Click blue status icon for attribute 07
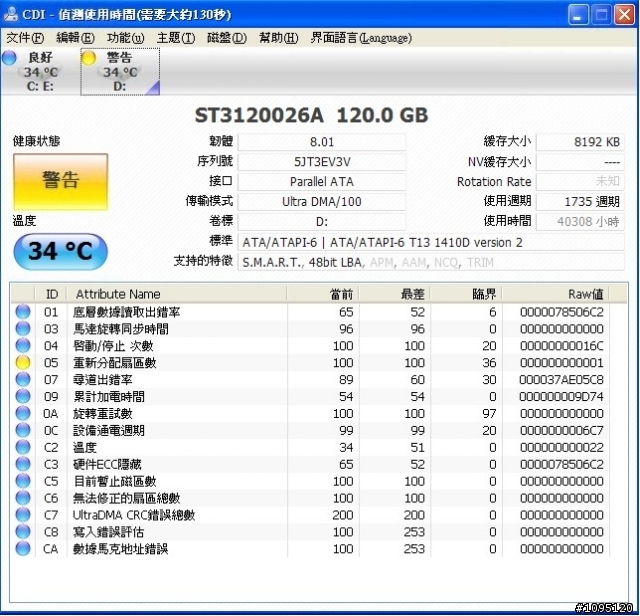The height and width of the screenshot is (616, 640). (x=23, y=380)
